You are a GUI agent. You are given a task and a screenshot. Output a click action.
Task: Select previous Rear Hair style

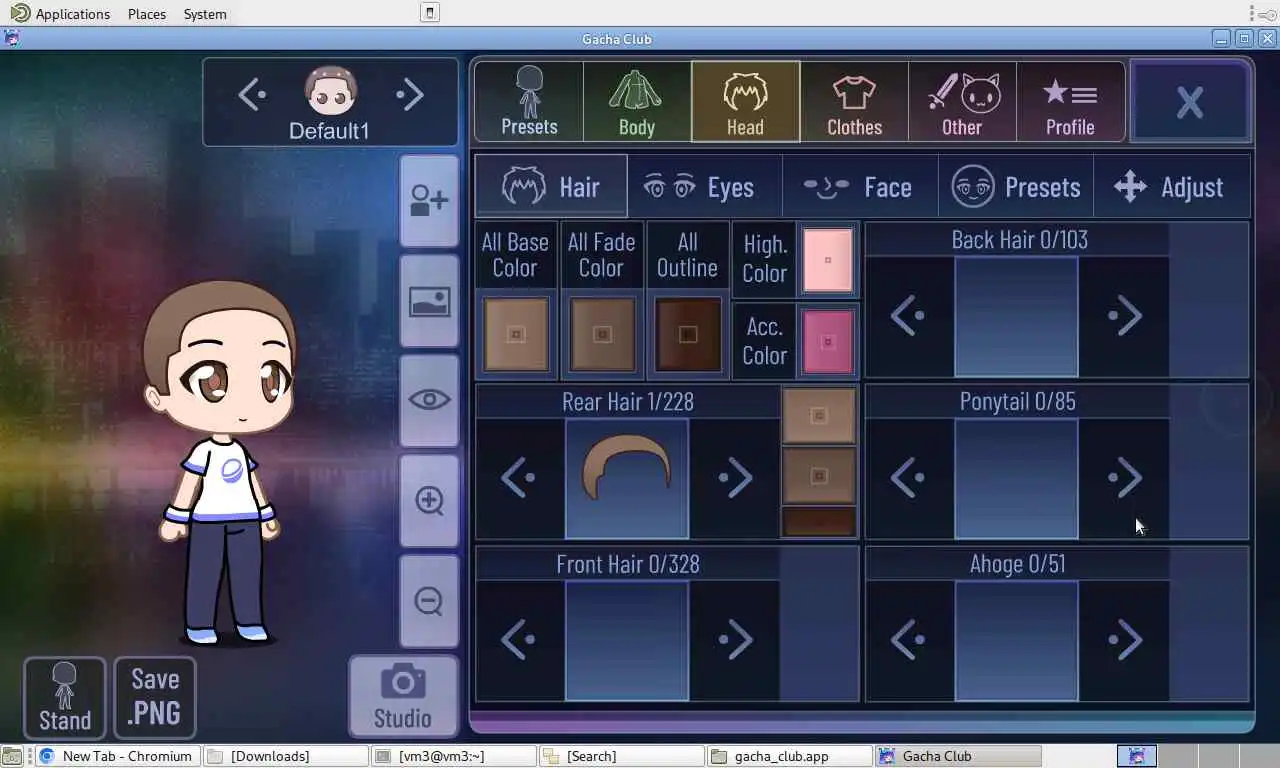pyautogui.click(x=518, y=478)
